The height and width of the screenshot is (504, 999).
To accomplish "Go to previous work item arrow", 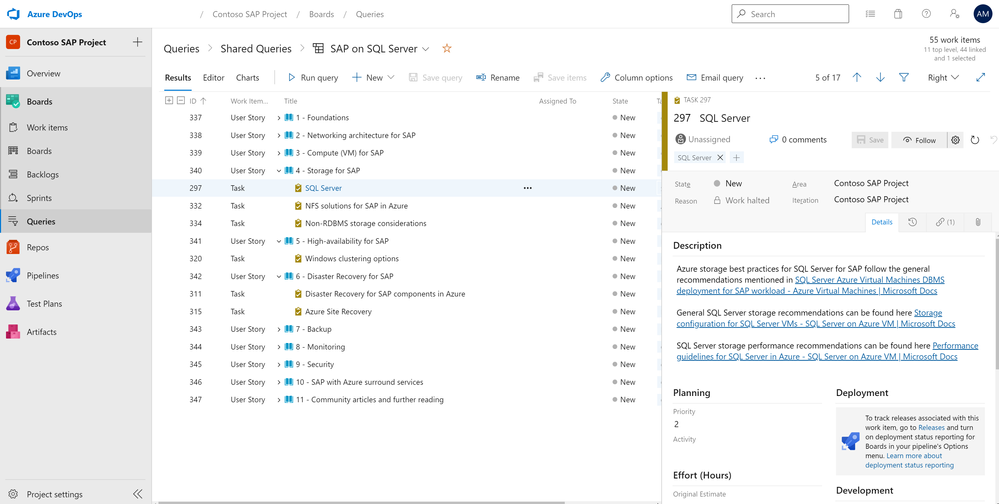I will pos(857,78).
